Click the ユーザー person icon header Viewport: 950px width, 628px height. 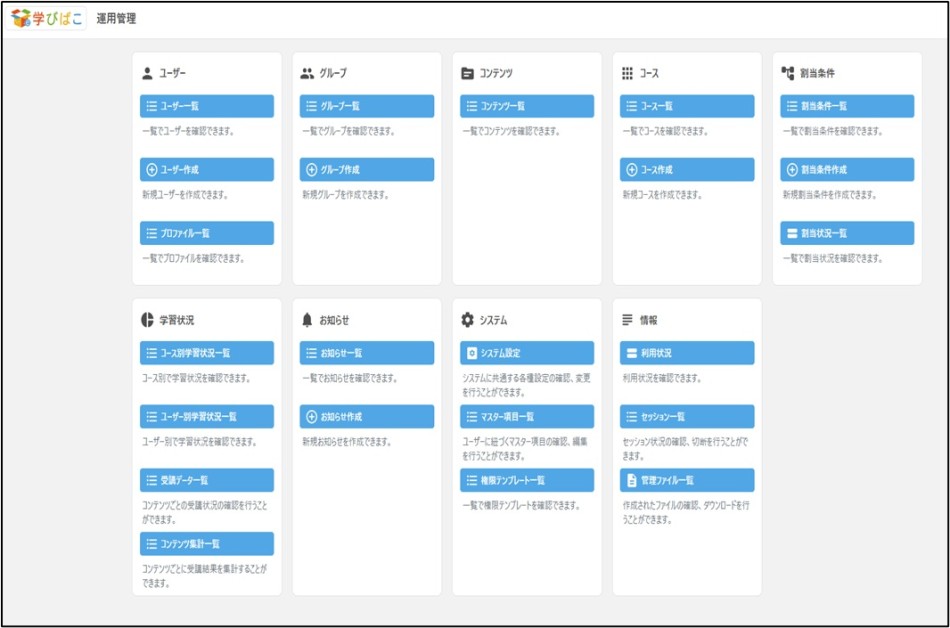148,73
